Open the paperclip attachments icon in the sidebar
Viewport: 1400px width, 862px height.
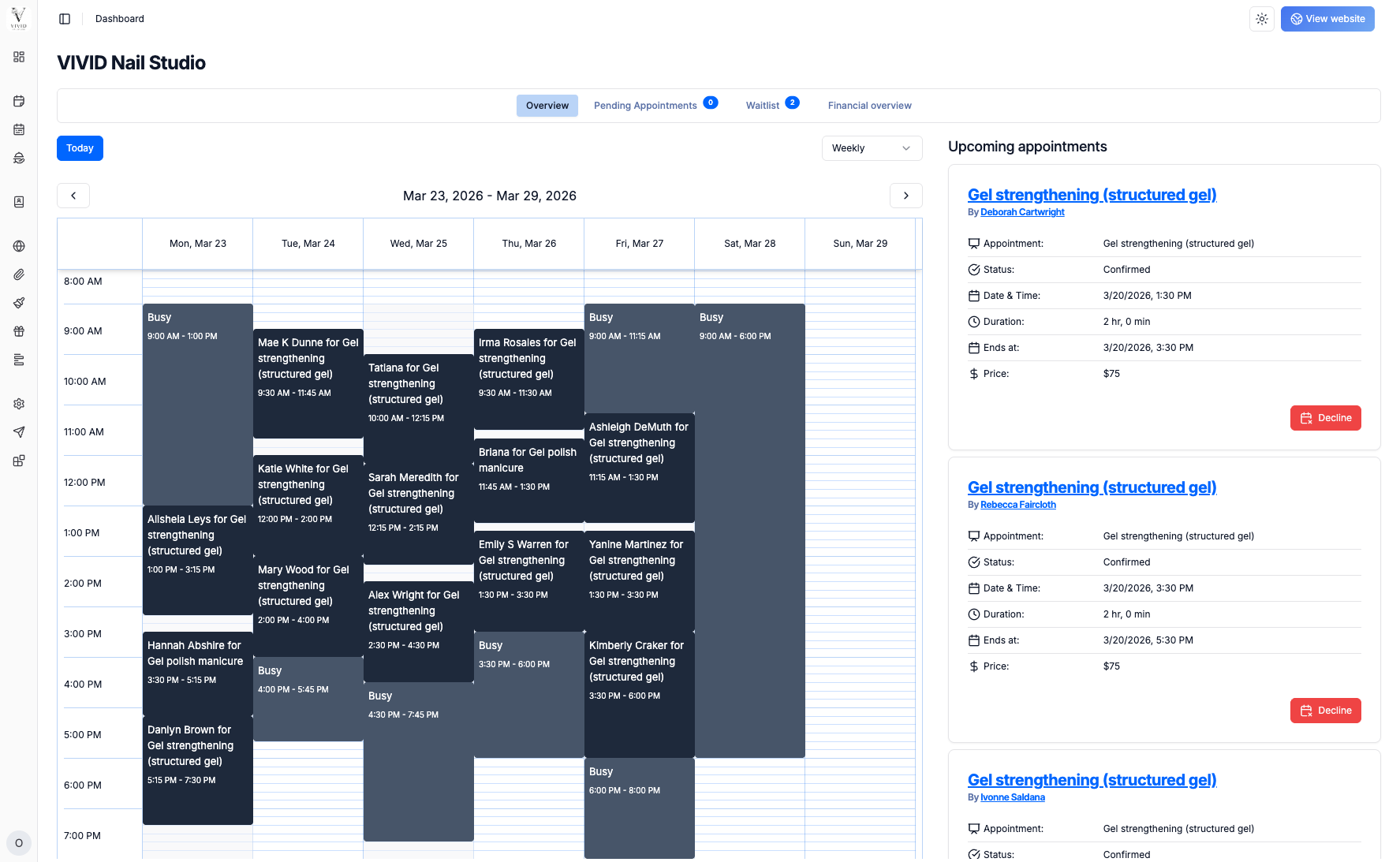click(x=19, y=274)
